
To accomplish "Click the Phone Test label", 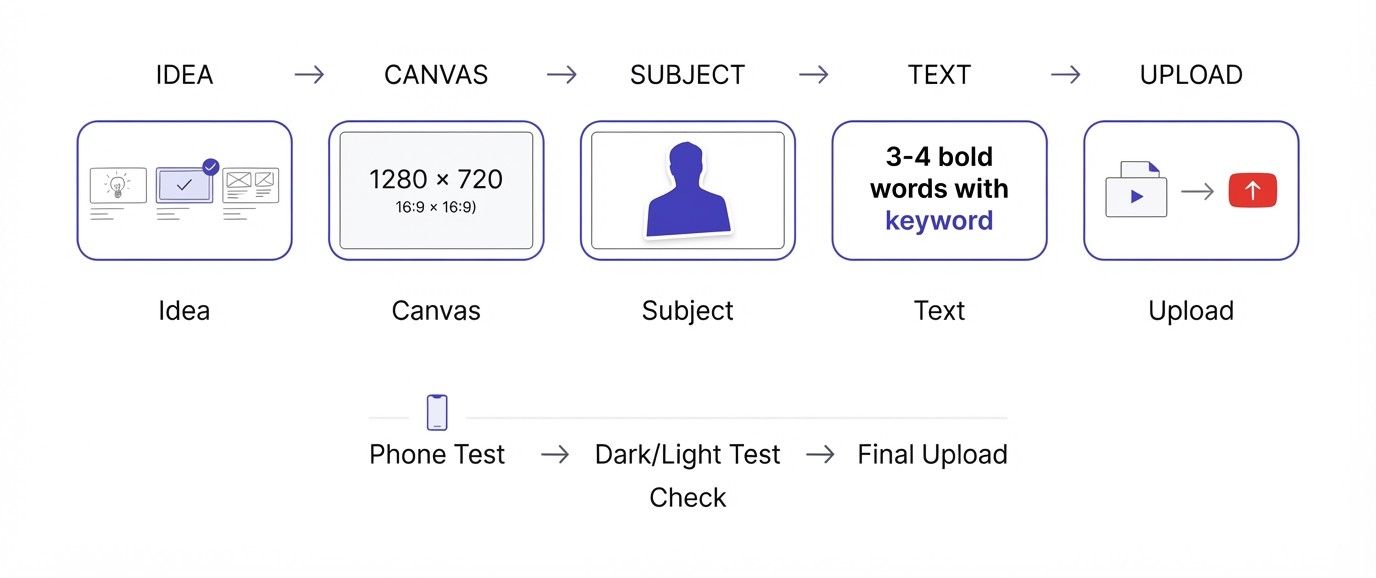I will pyautogui.click(x=437, y=455).
